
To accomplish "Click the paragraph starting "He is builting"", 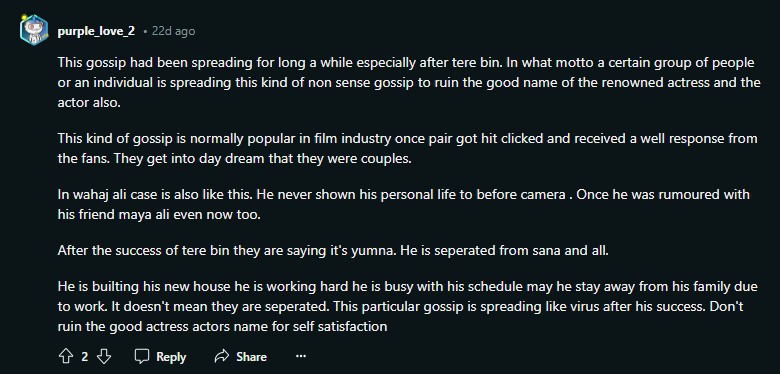I will coord(407,306).
